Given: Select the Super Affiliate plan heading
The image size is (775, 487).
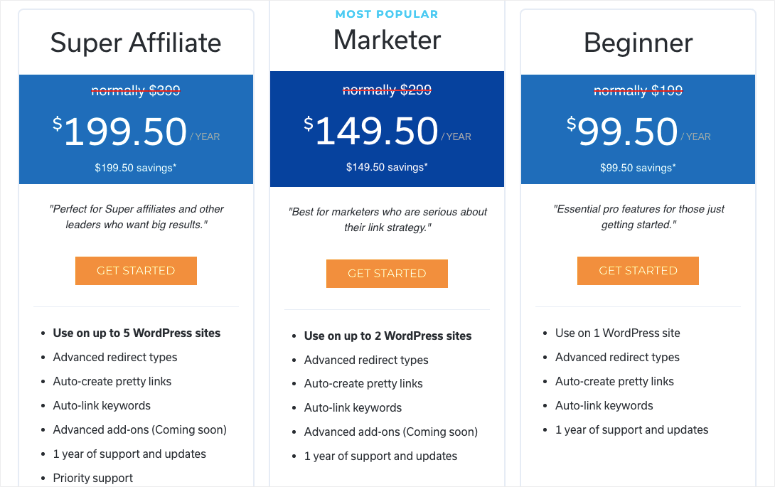Looking at the screenshot, I should tap(136, 42).
